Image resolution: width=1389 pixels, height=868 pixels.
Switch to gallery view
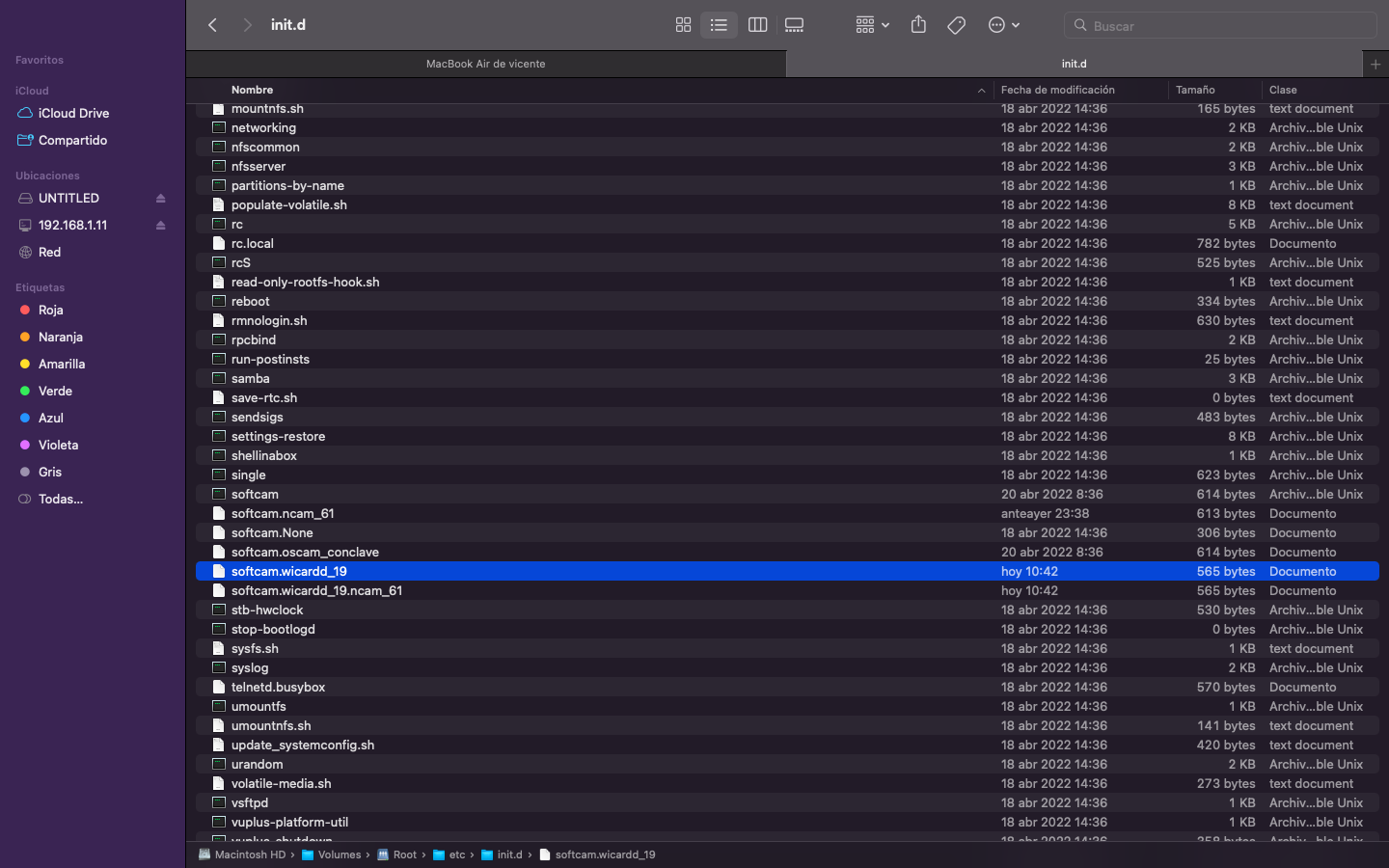794,25
